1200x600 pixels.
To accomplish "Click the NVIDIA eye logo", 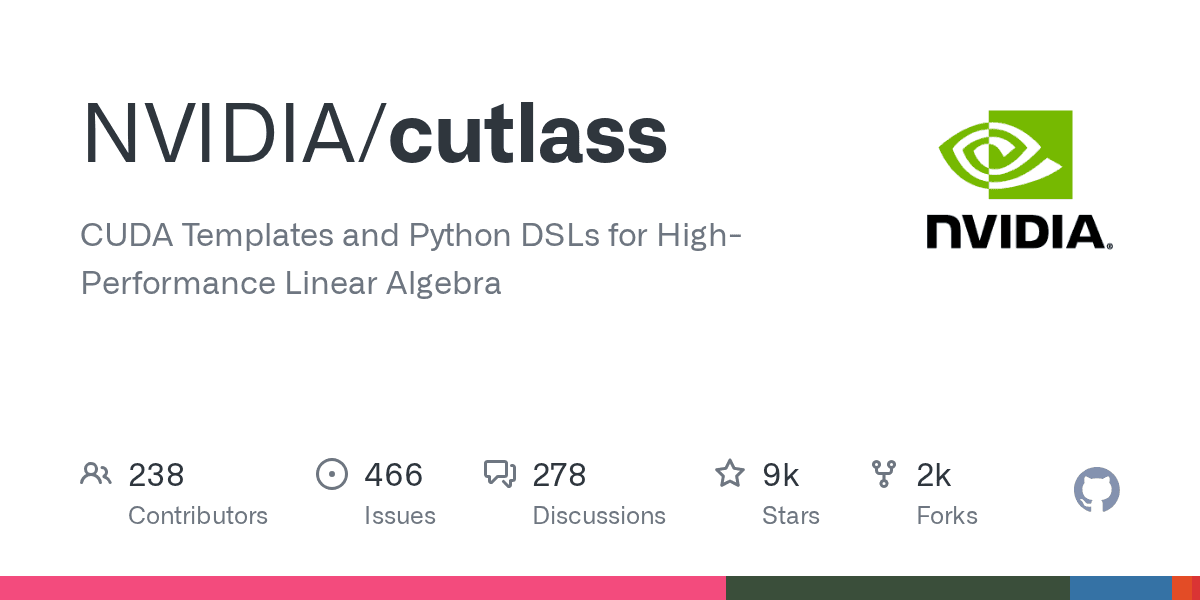I will click(x=1005, y=154).
